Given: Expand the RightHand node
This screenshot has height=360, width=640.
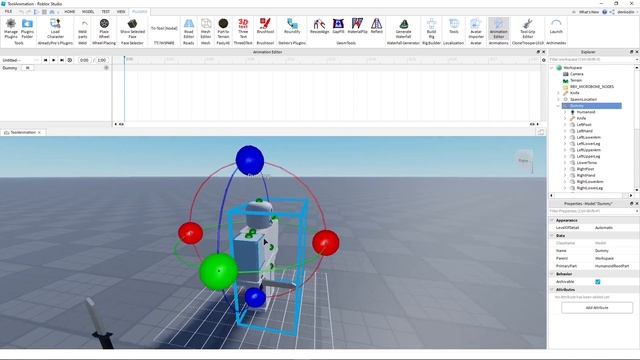Looking at the screenshot, I should point(565,175).
